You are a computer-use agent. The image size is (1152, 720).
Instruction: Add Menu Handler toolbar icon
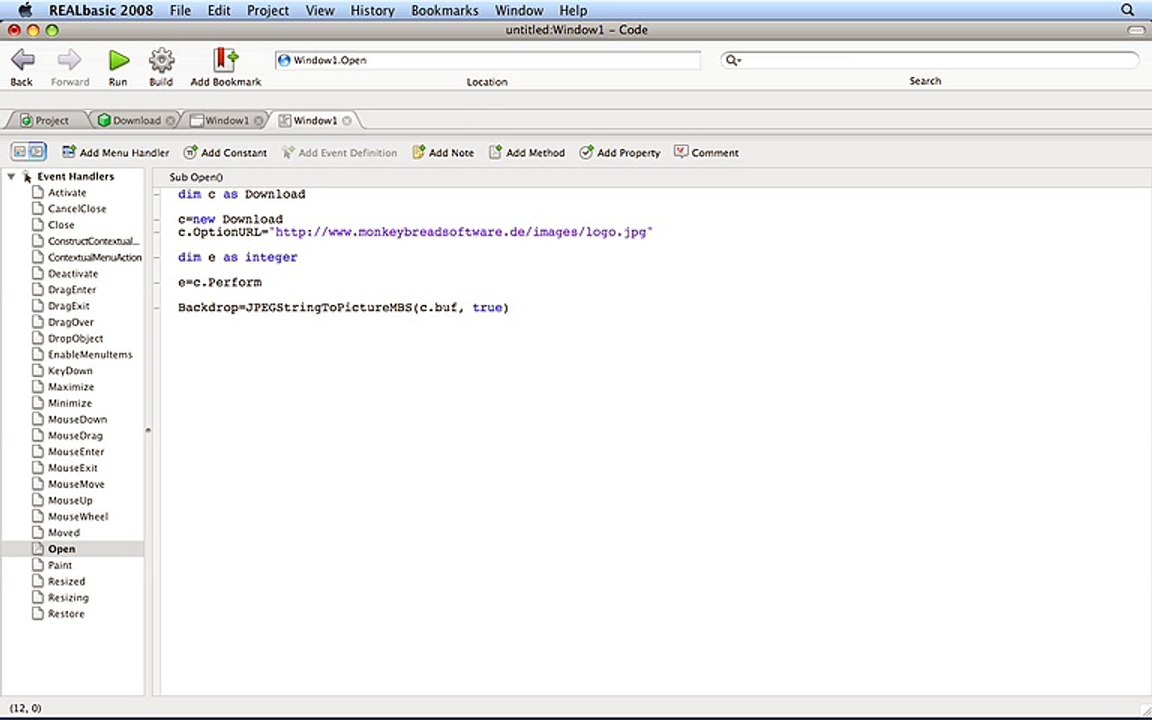click(69, 152)
